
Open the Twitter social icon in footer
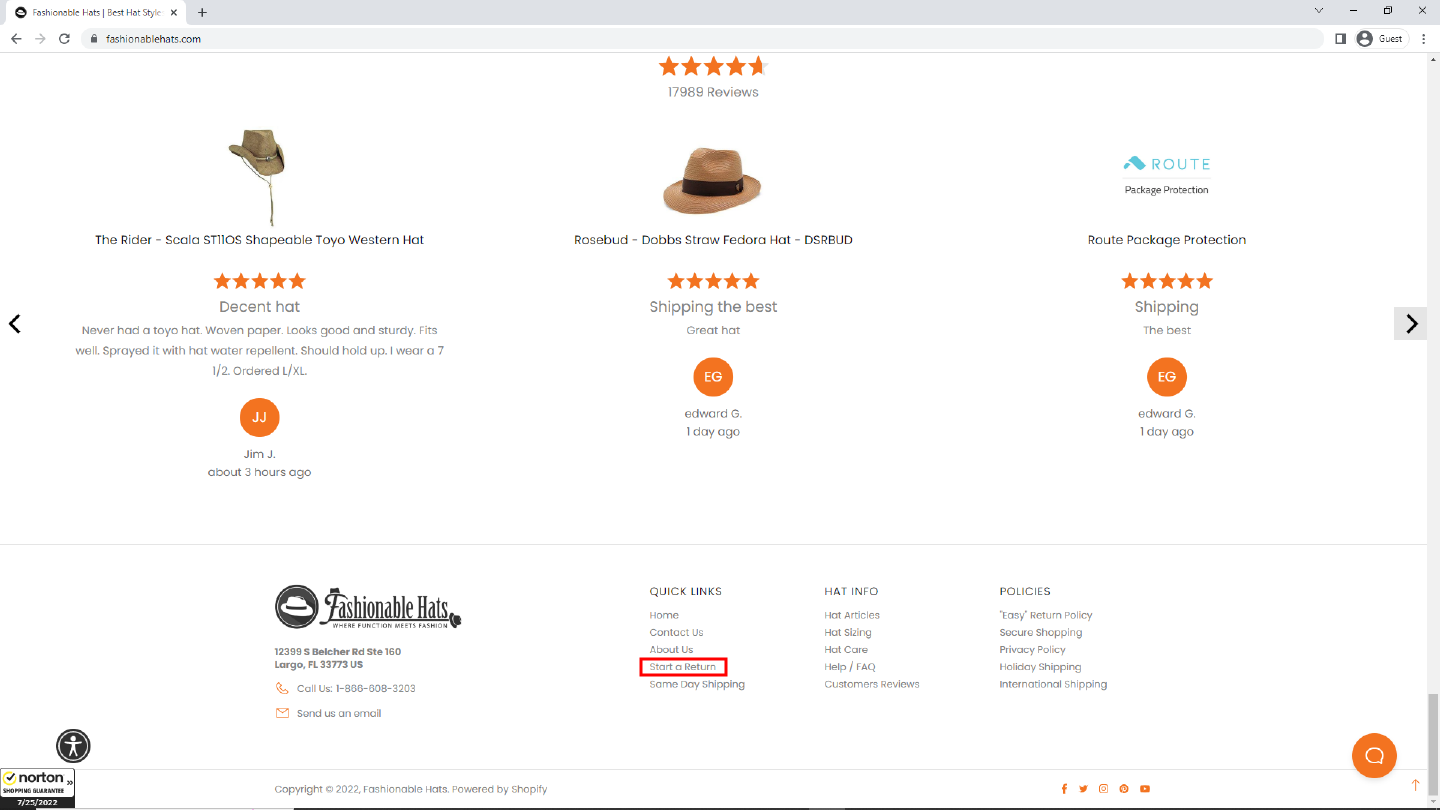point(1083,789)
